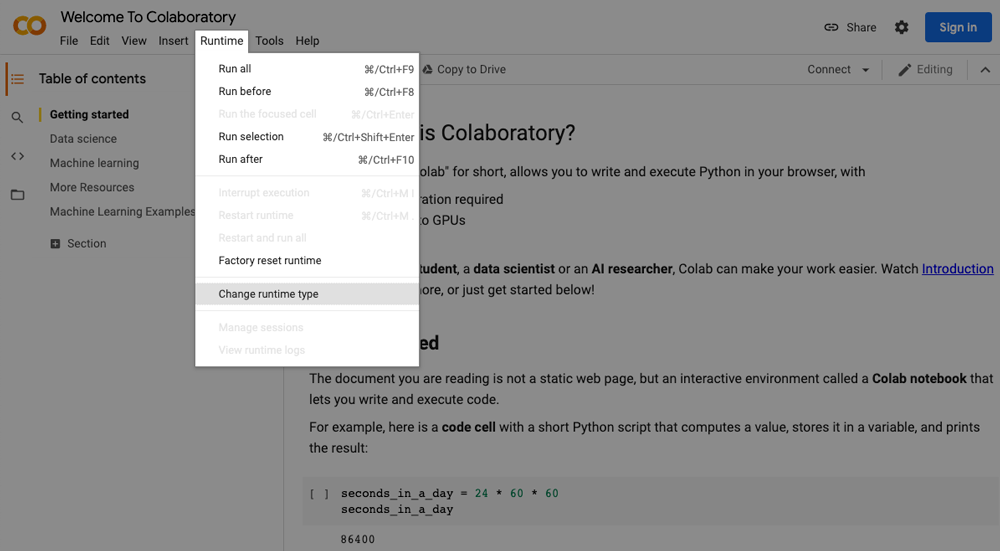
Task: Choose Run selection menu entry
Action: (x=307, y=137)
